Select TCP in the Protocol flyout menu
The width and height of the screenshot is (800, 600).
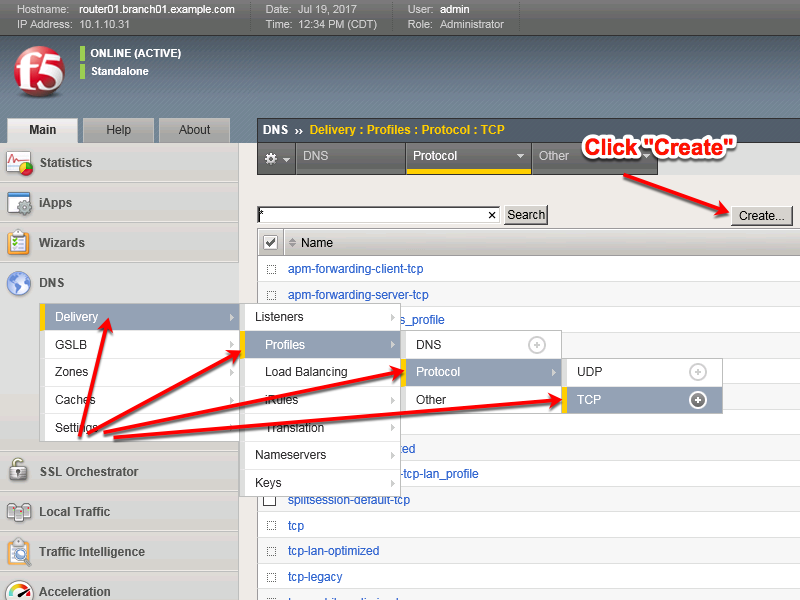pos(642,400)
